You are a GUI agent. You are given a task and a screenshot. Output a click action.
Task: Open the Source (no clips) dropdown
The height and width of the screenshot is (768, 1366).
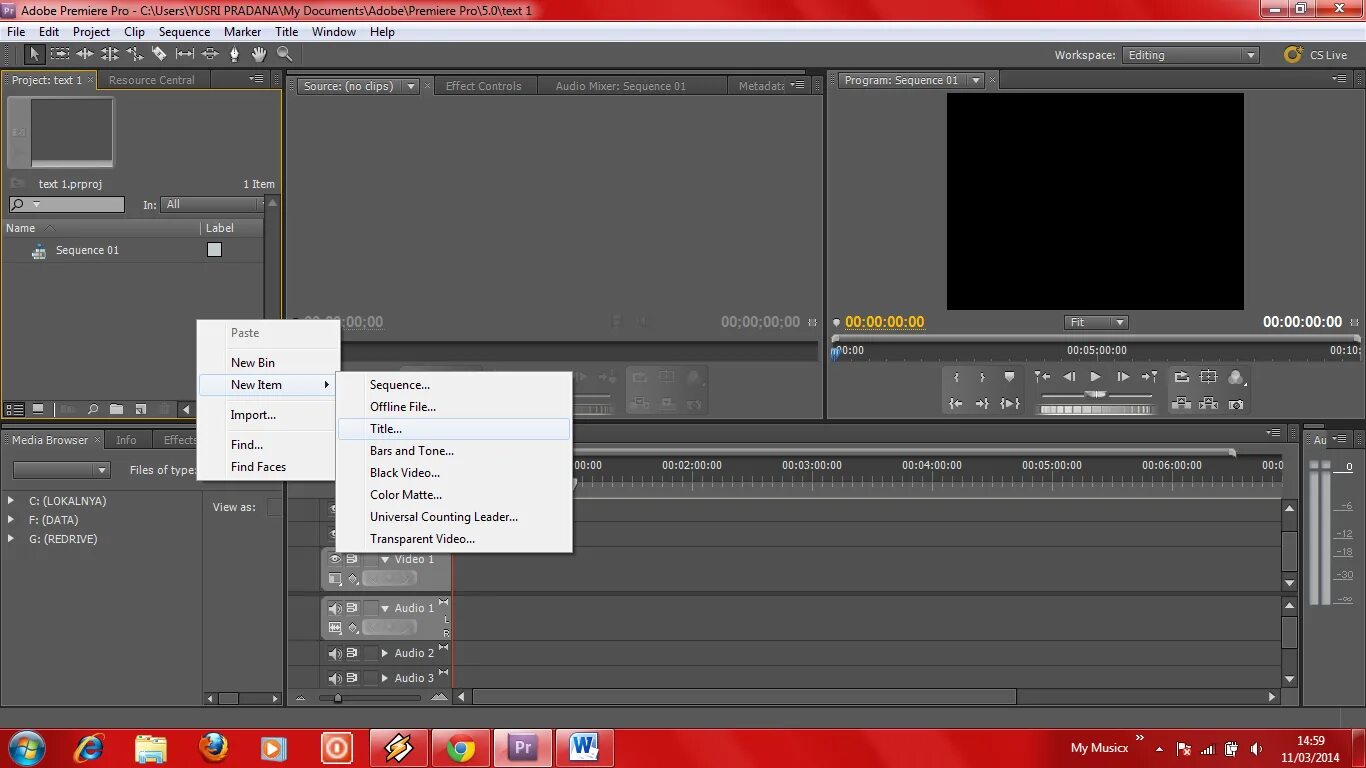[x=410, y=86]
